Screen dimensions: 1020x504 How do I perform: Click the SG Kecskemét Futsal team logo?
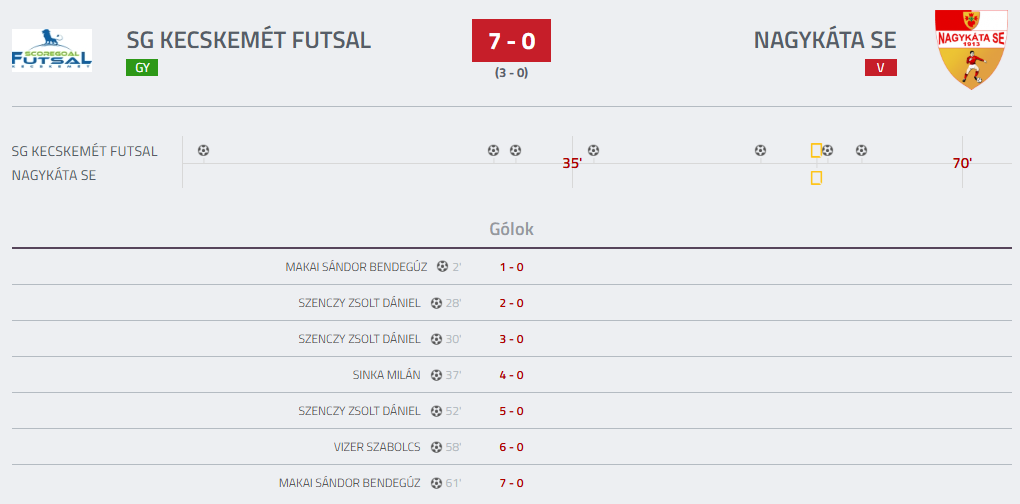pos(51,49)
